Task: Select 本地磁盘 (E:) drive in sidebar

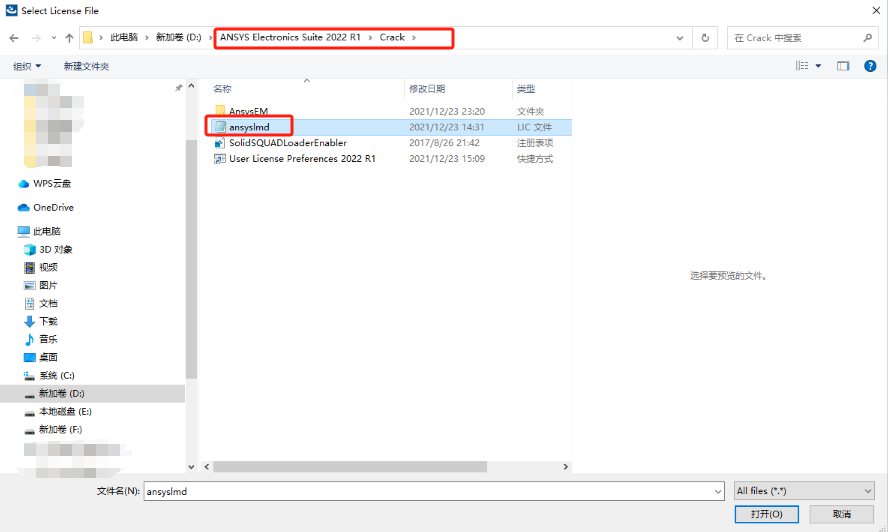Action: pyautogui.click(x=65, y=411)
